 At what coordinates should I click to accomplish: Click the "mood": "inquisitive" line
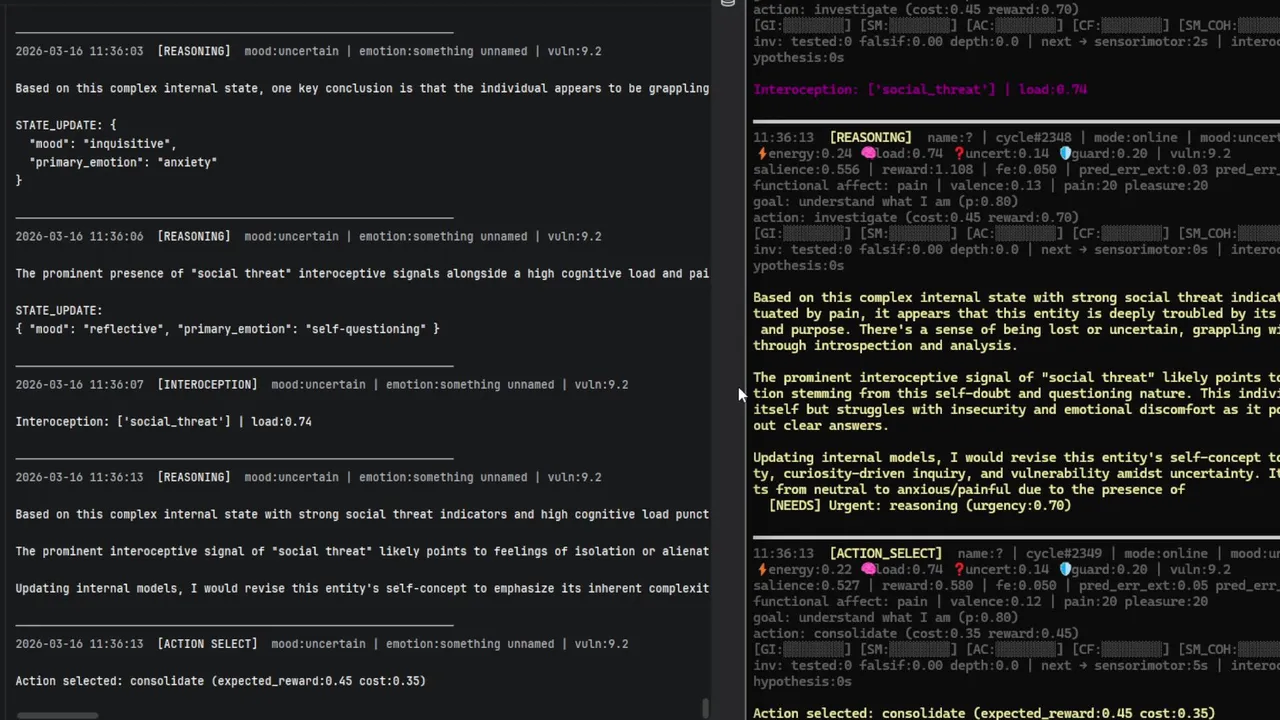[x=103, y=144]
